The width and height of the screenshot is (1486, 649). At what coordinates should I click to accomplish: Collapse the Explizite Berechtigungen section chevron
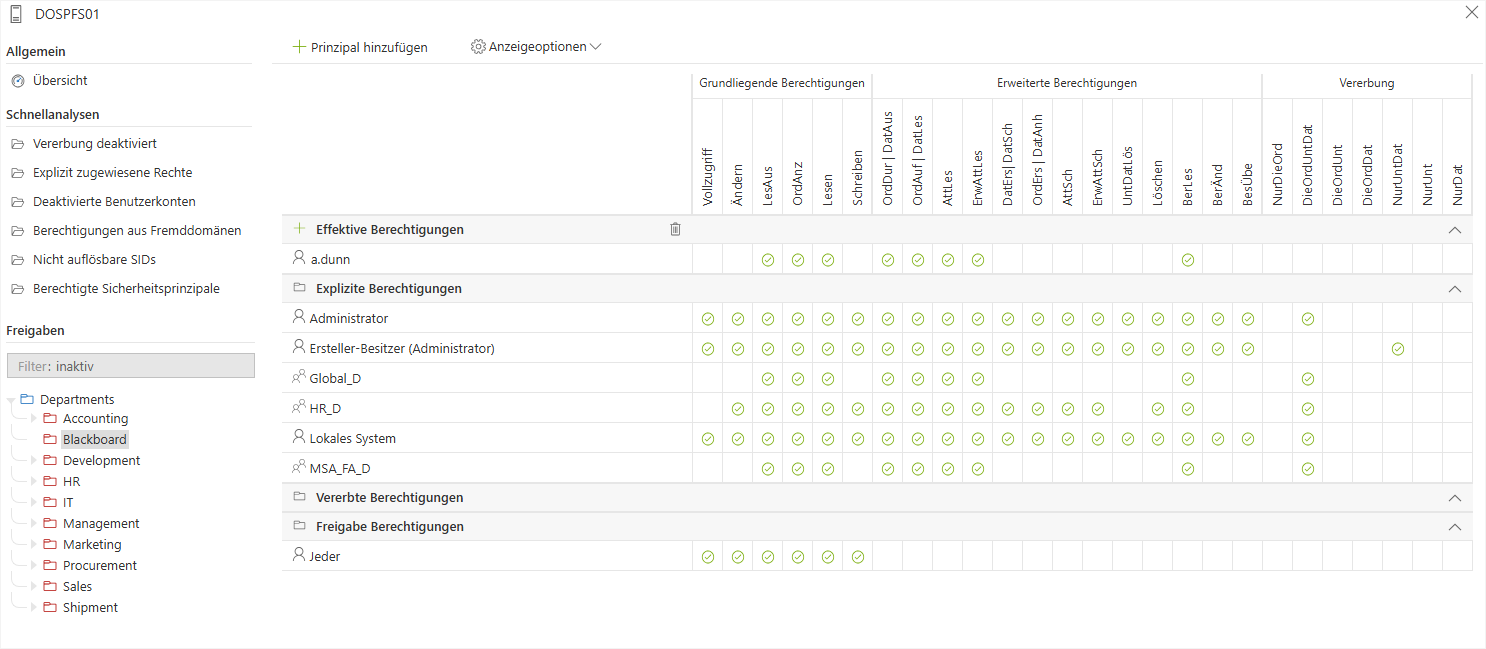[1455, 289]
